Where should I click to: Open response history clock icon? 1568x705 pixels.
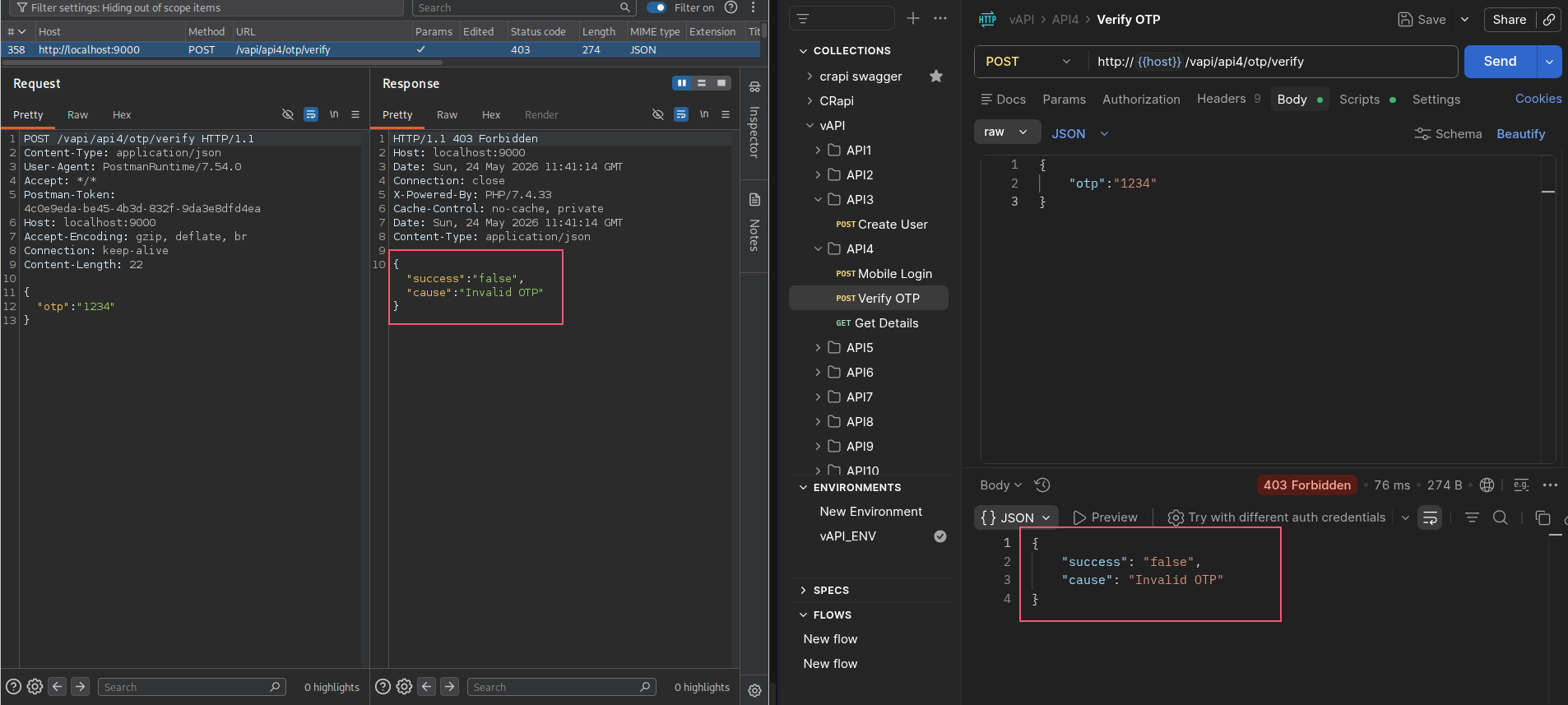pyautogui.click(x=1042, y=485)
